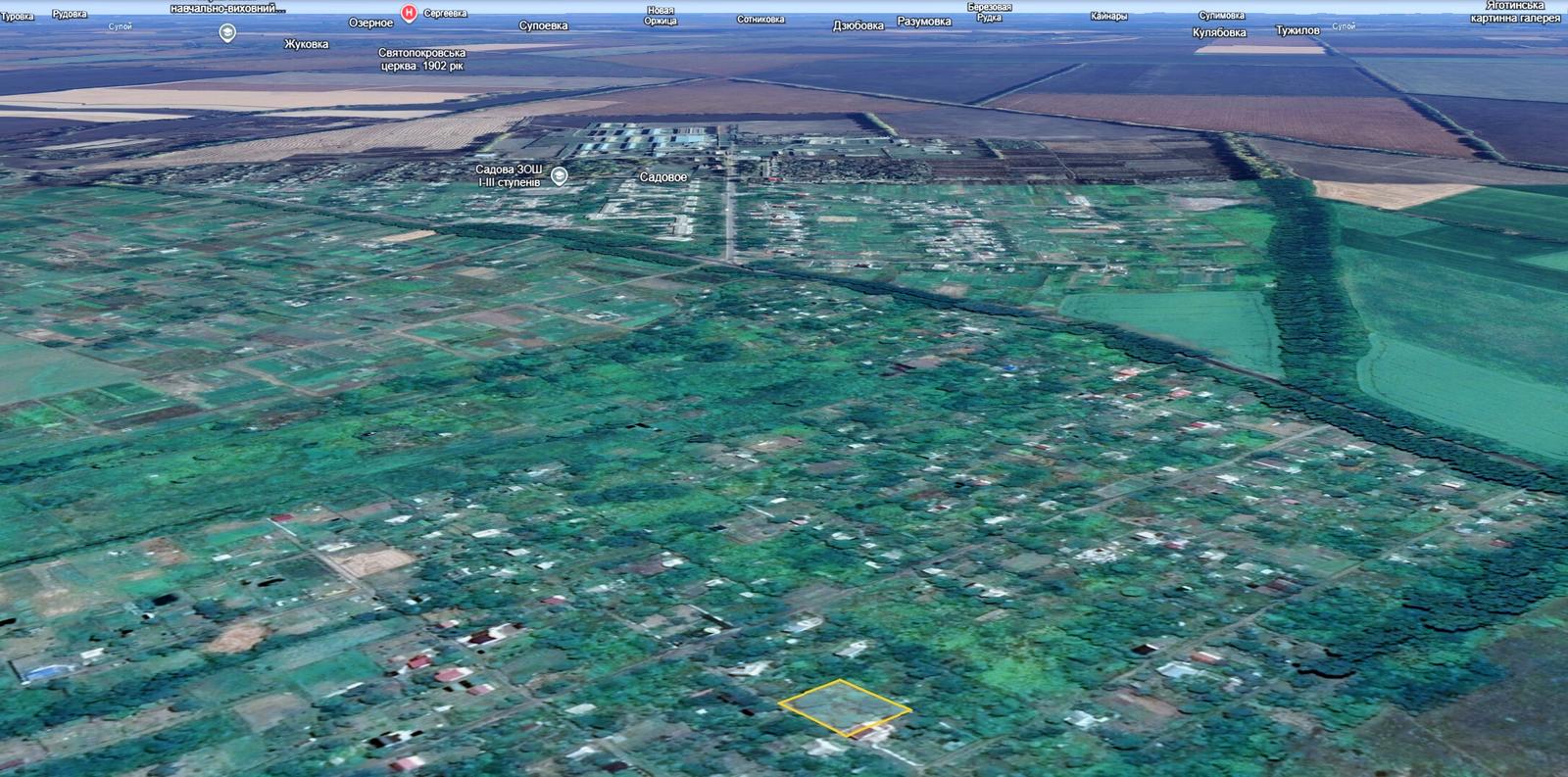The height and width of the screenshot is (777, 1568).
Task: Click the Святопокровська церква 1902 рік label
Action: point(421,60)
